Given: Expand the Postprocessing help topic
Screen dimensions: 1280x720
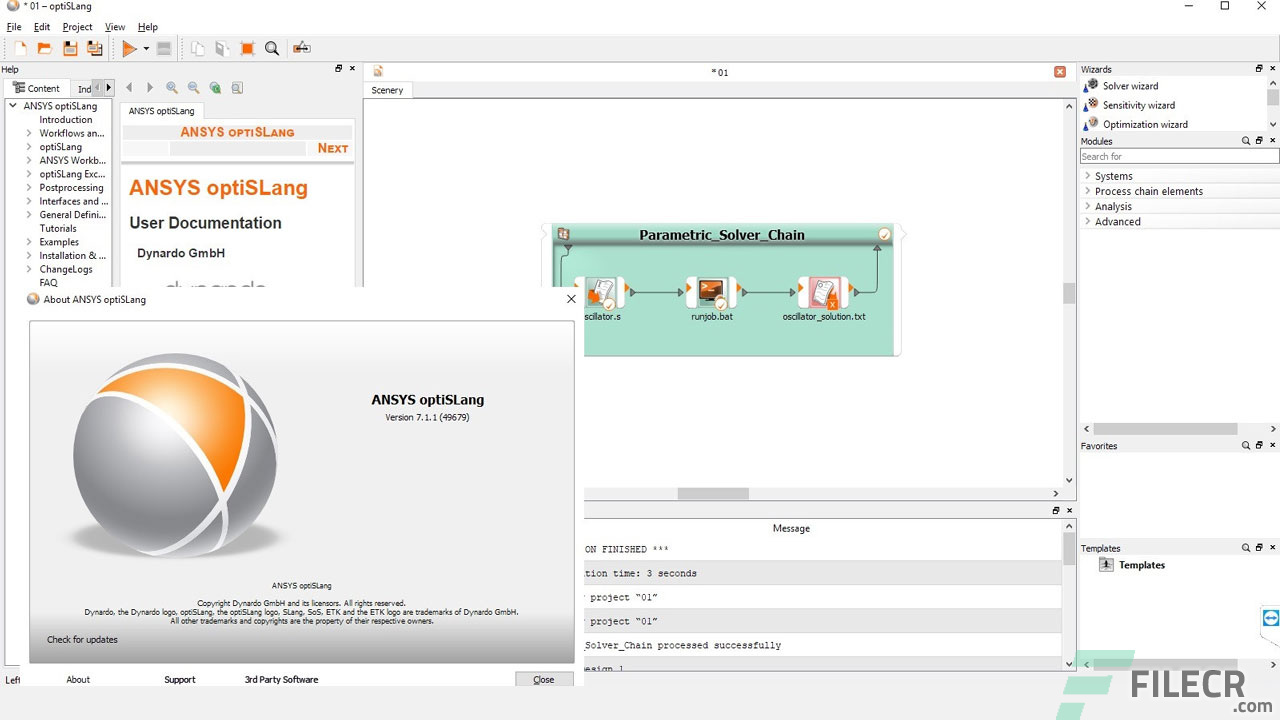Looking at the screenshot, I should tap(29, 188).
